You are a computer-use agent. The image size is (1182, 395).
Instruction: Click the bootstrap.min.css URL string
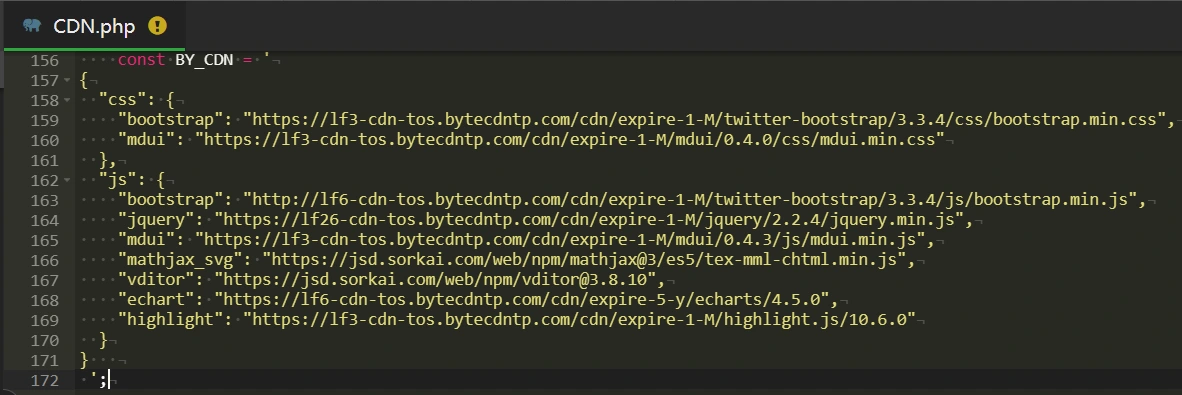tap(709, 120)
